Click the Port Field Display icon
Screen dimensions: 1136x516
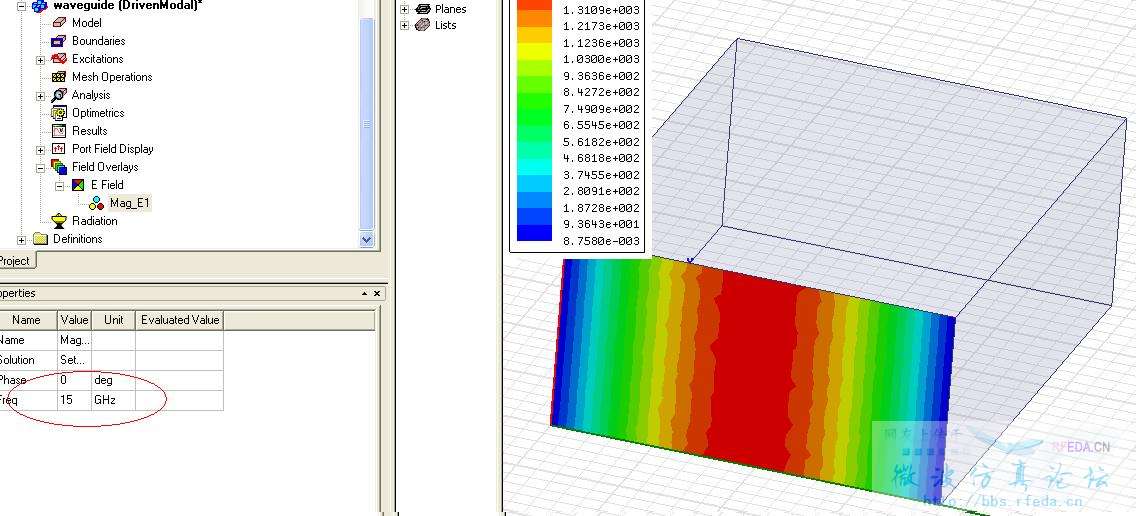click(59, 149)
